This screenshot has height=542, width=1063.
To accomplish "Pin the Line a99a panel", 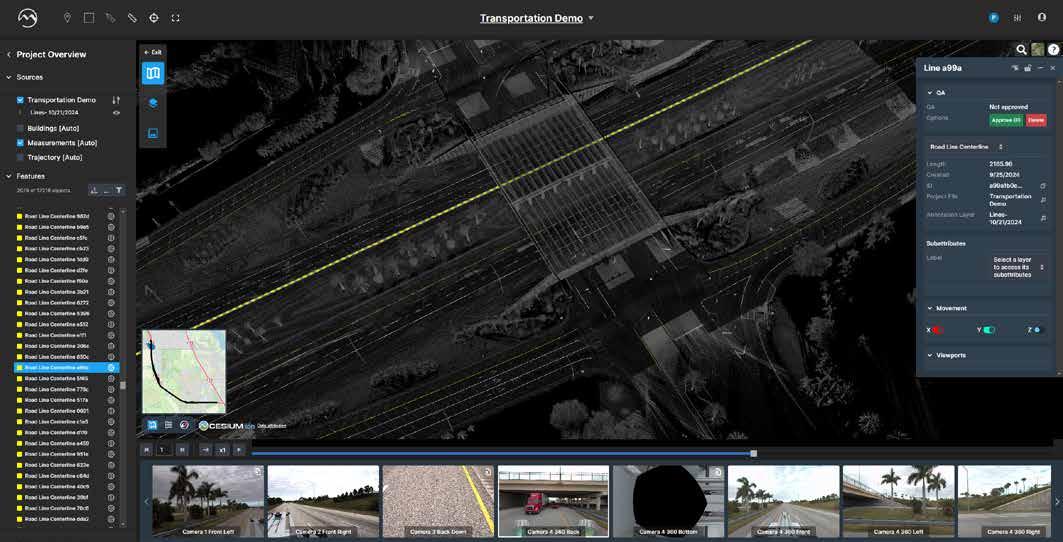I will click(1015, 68).
